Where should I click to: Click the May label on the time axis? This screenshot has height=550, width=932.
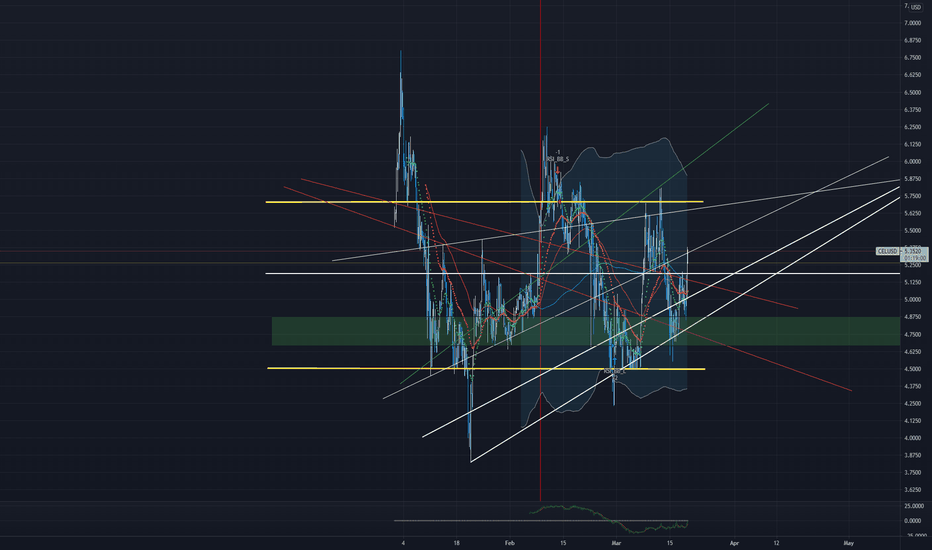pyautogui.click(x=849, y=543)
